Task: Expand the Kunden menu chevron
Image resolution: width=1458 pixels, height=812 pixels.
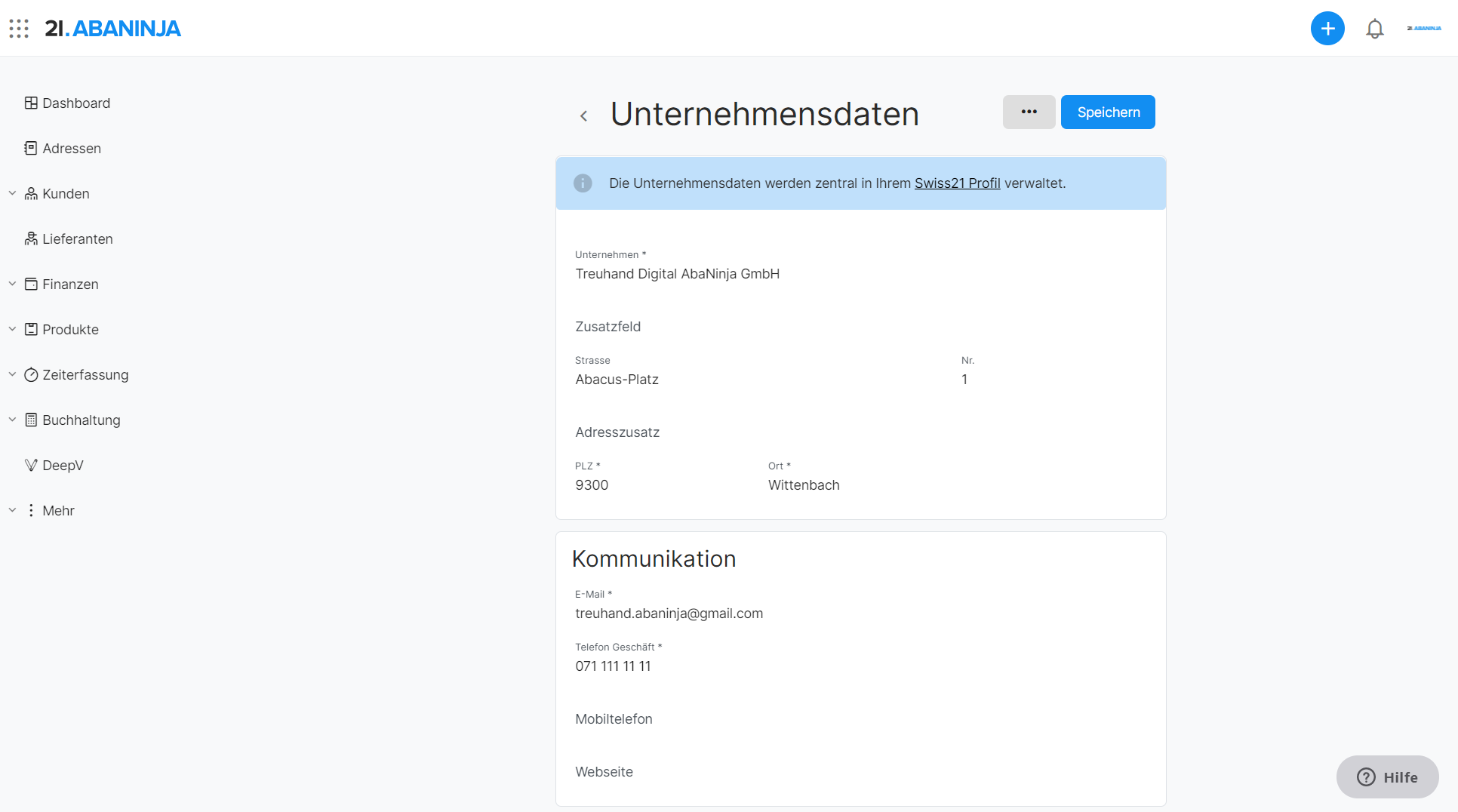Action: pyautogui.click(x=12, y=194)
